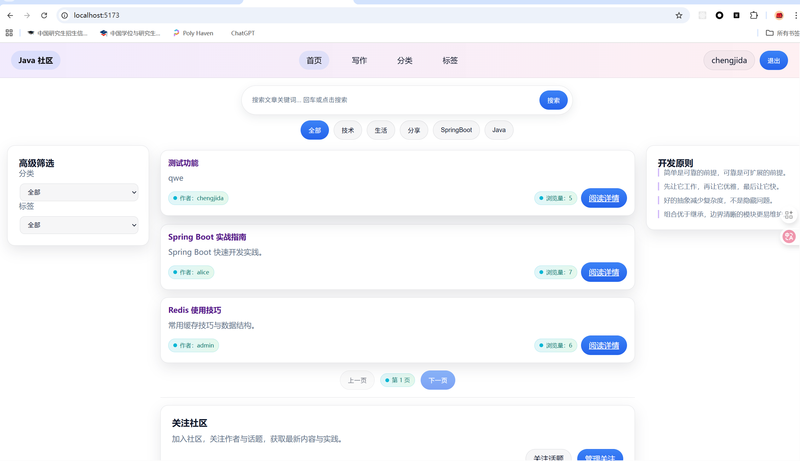Open the ChatGPT bookmark
800x461 pixels.
coord(242,33)
